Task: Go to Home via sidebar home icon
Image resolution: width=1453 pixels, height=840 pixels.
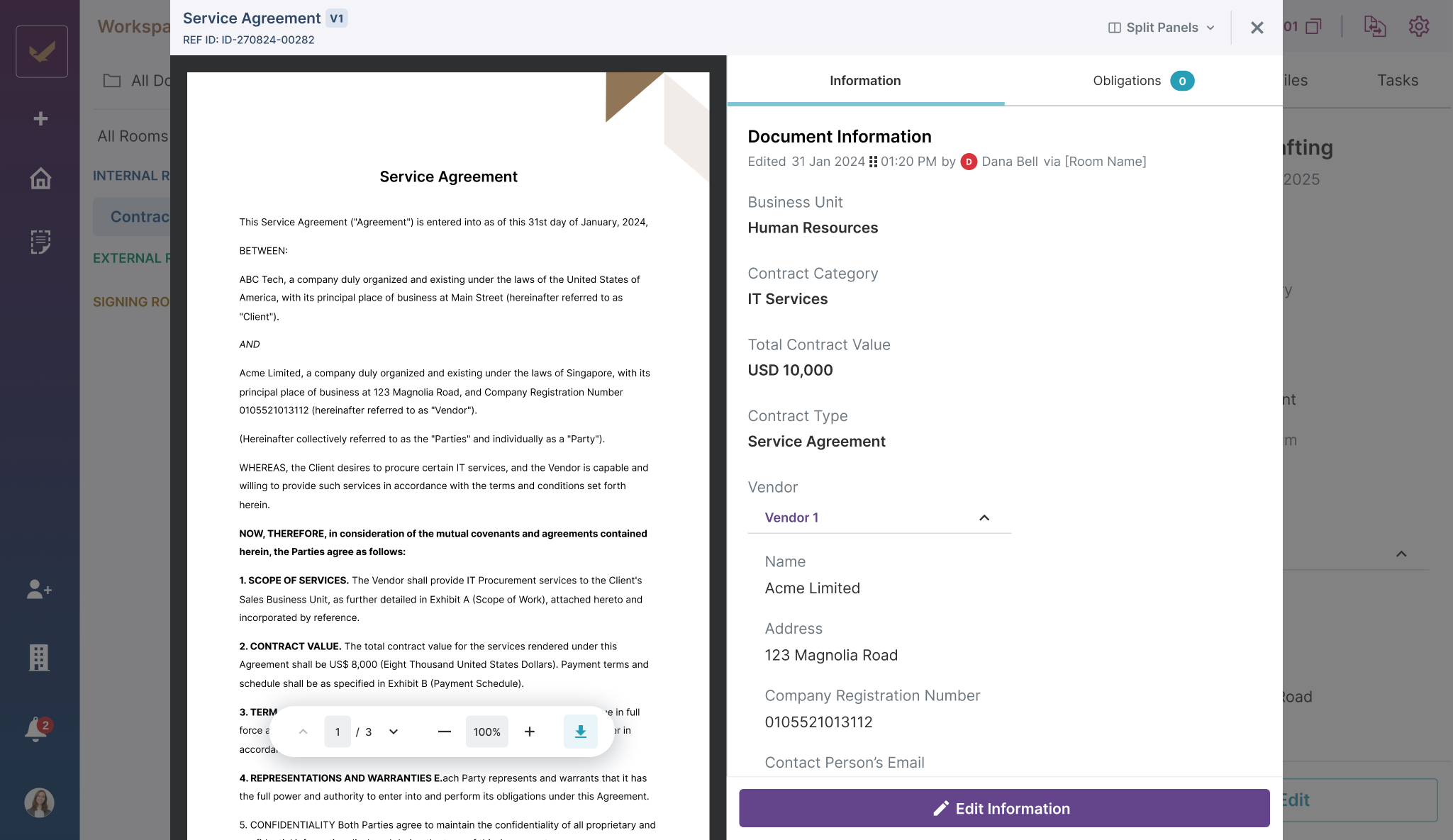Action: pos(40,179)
